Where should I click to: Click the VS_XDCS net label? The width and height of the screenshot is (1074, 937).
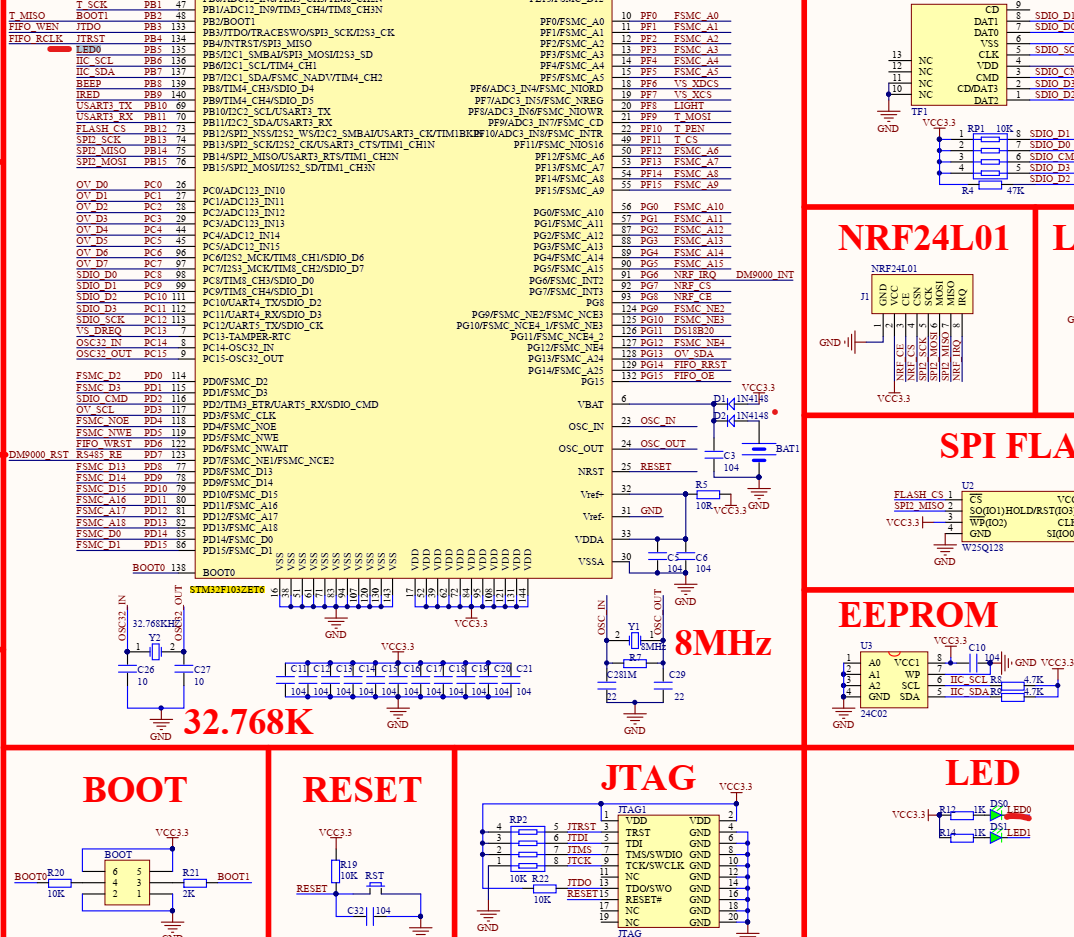click(696, 83)
